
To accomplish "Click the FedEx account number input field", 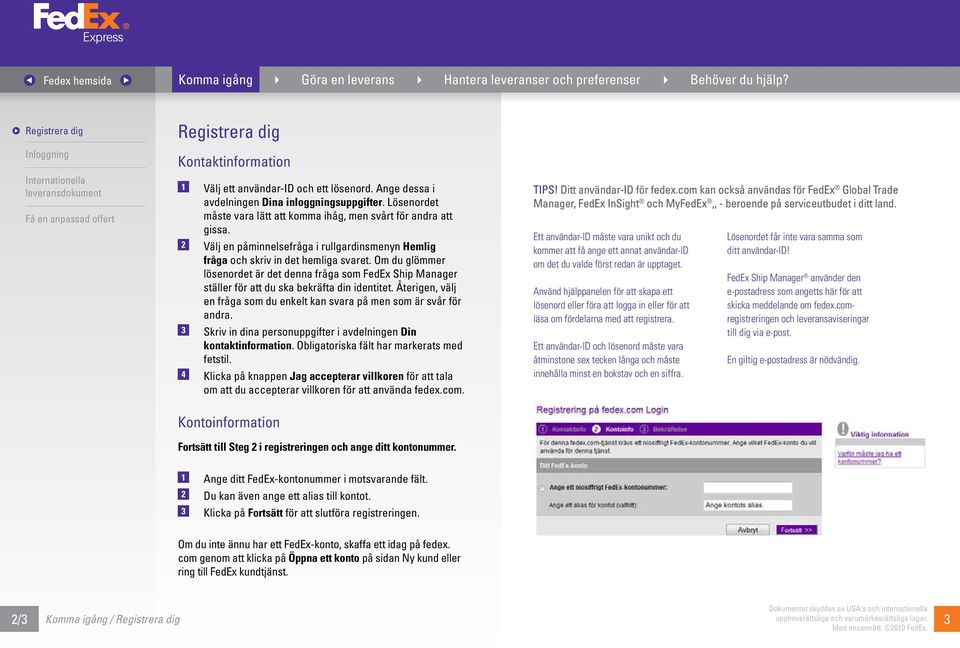I will [748, 488].
